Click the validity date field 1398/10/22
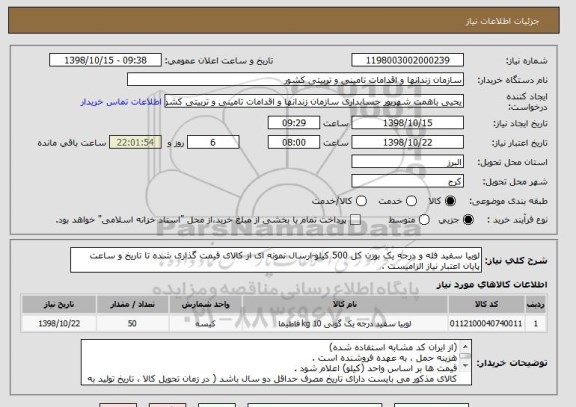Screen dimensions: 576x407 [407, 142]
